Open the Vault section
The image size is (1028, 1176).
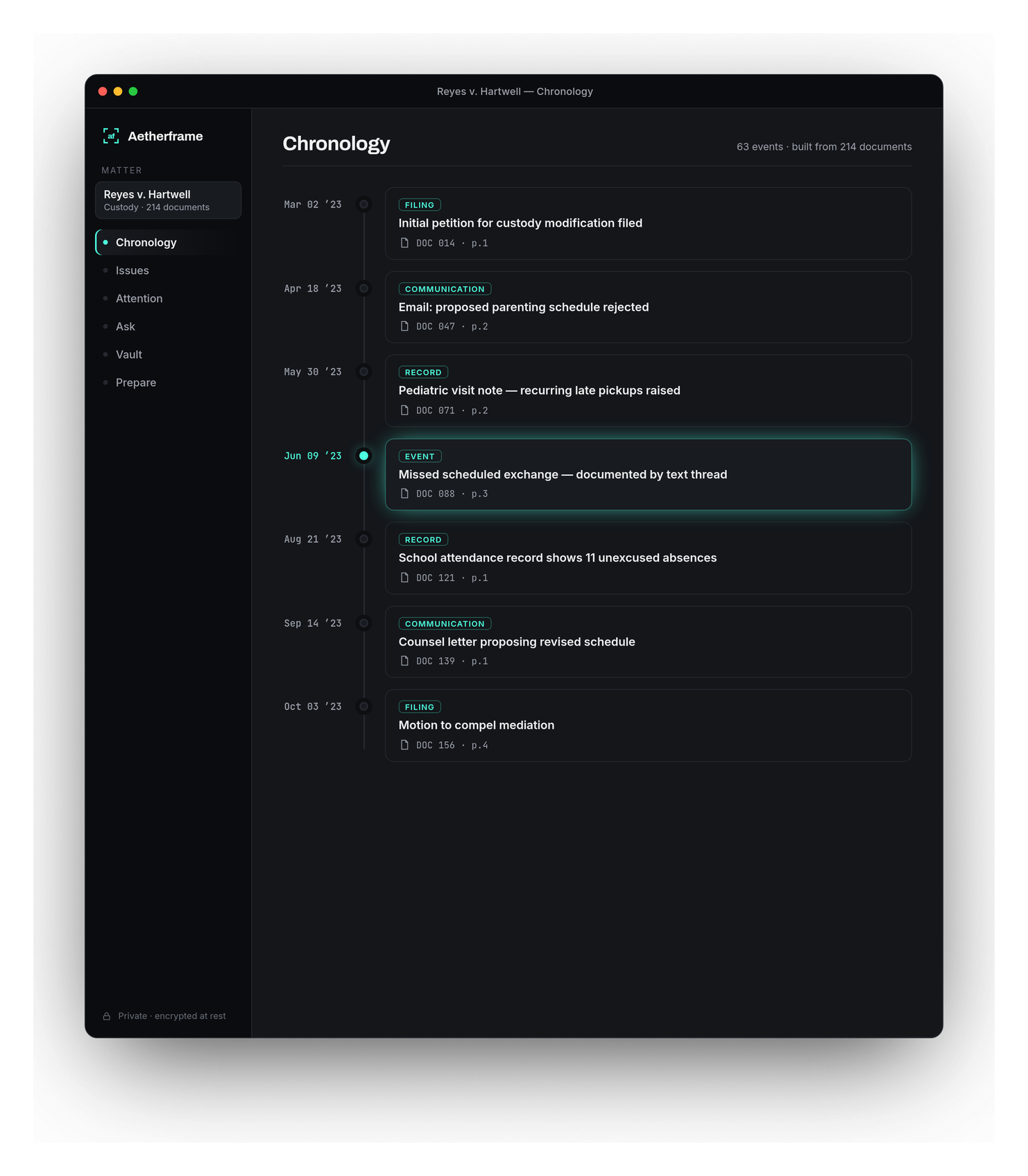168,354
